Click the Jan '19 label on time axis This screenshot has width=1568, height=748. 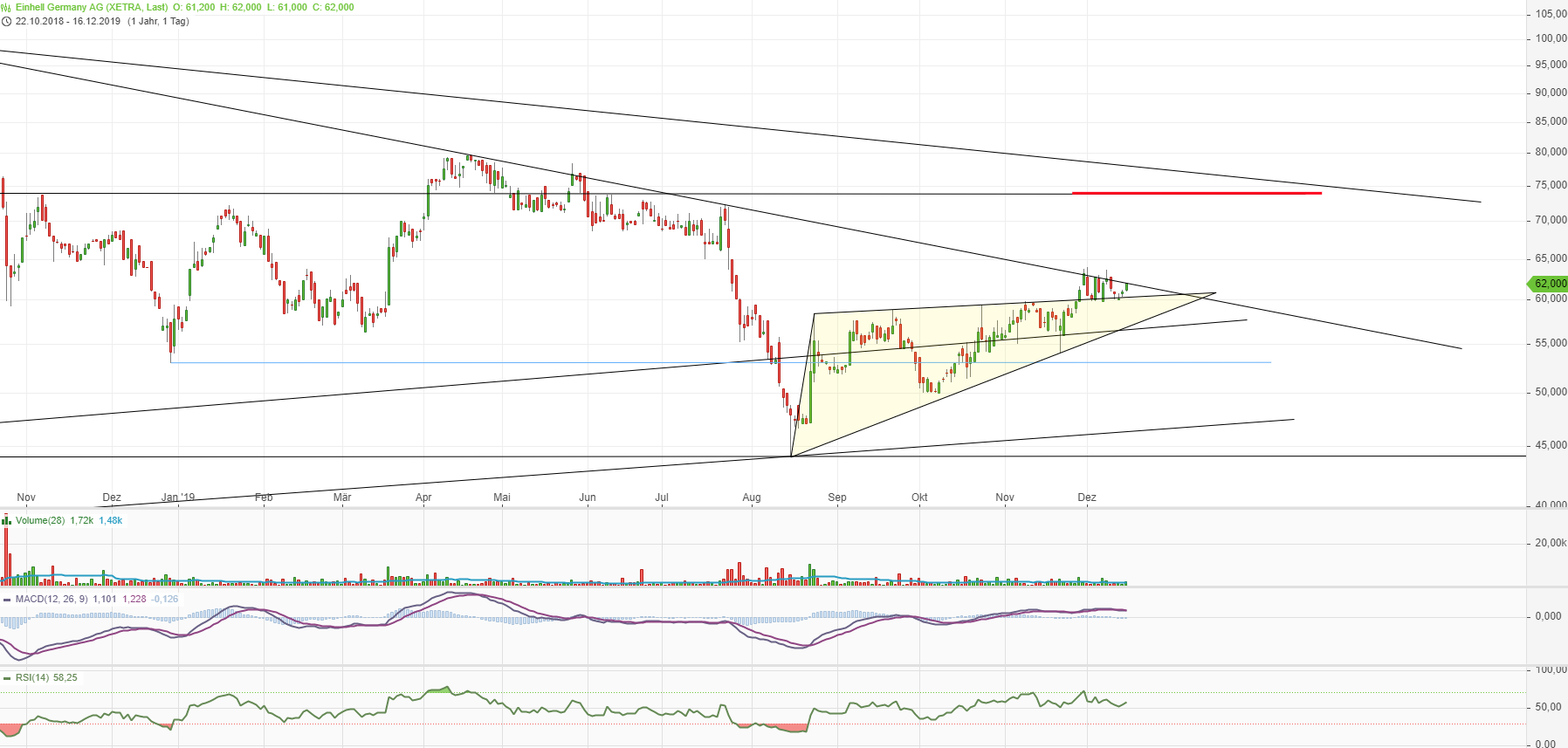178,498
